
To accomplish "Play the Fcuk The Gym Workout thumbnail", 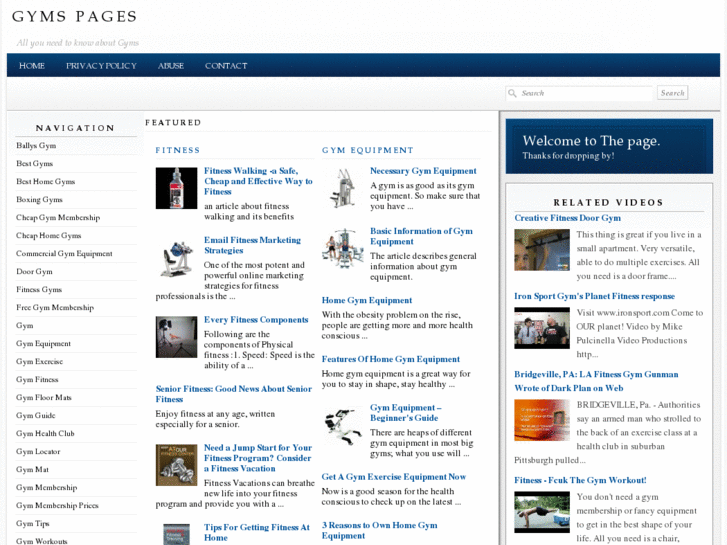I will pos(542,512).
